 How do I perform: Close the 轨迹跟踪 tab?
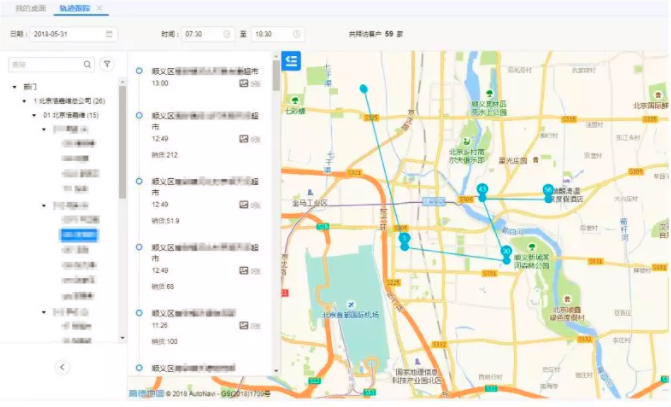[99, 8]
